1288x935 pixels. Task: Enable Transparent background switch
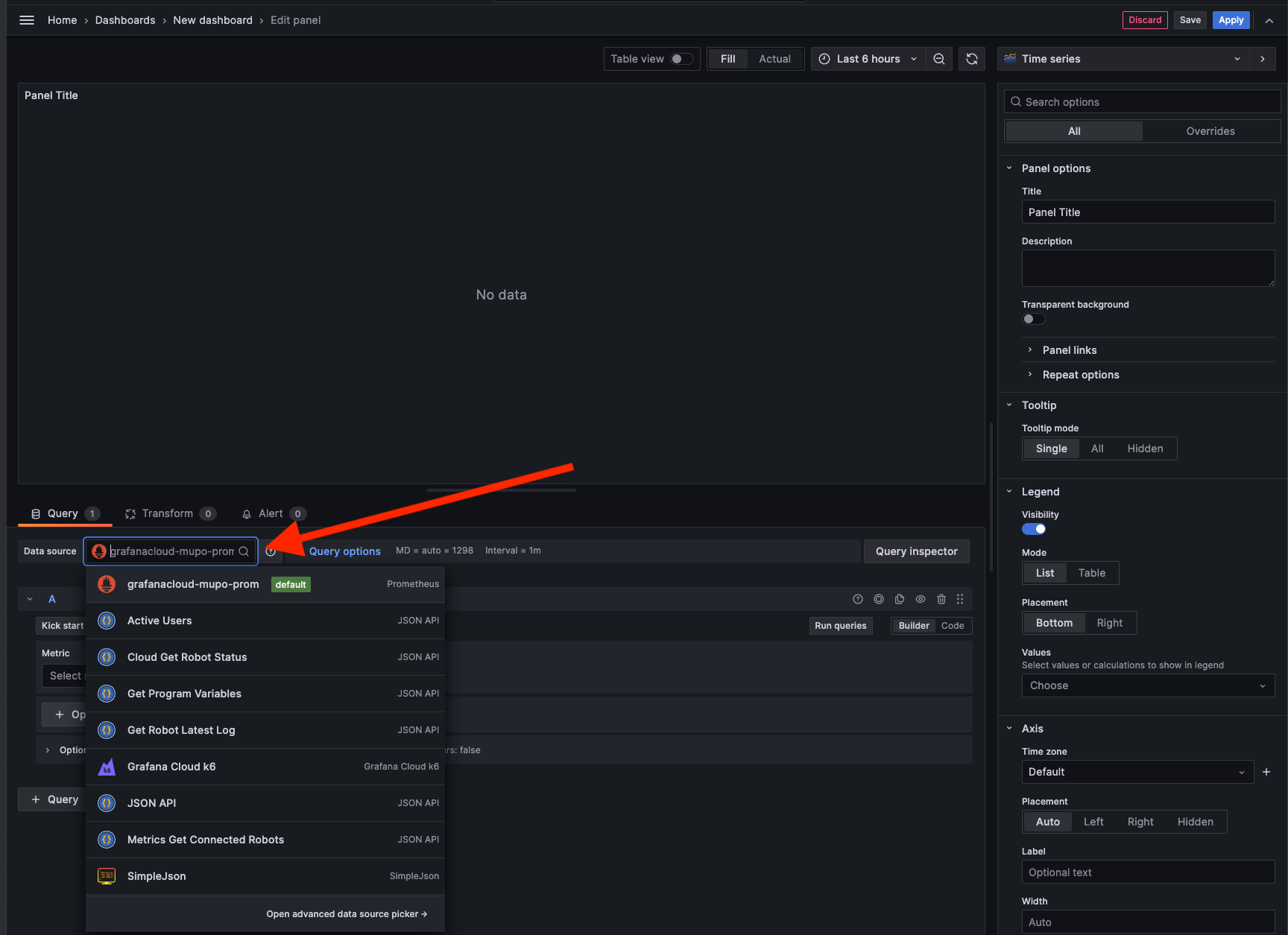pyautogui.click(x=1033, y=319)
